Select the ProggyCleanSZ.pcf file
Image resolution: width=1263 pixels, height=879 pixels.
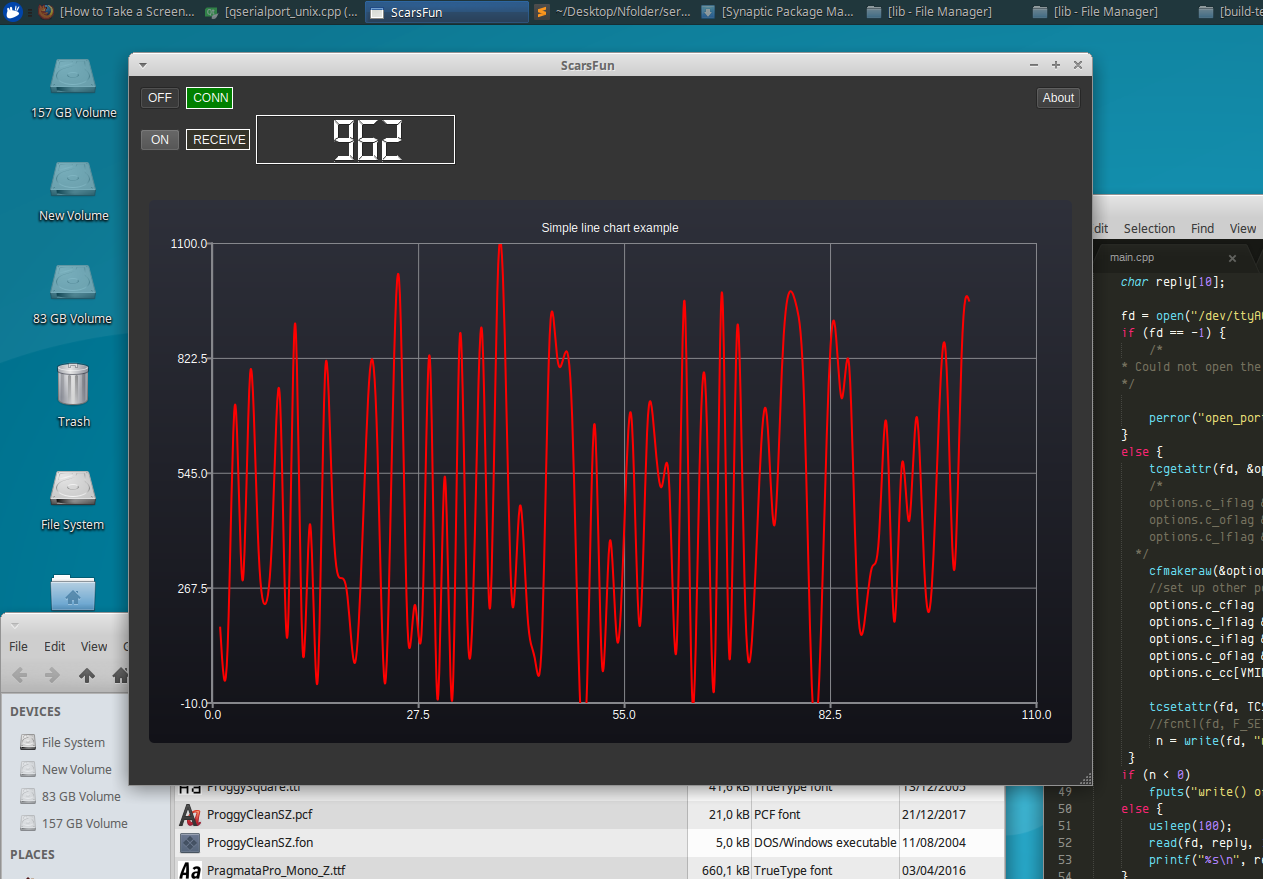click(259, 815)
